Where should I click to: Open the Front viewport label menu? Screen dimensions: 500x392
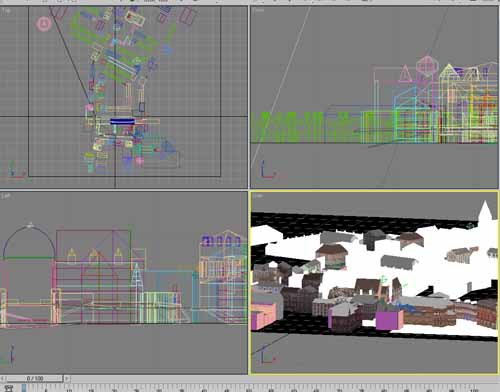258,10
